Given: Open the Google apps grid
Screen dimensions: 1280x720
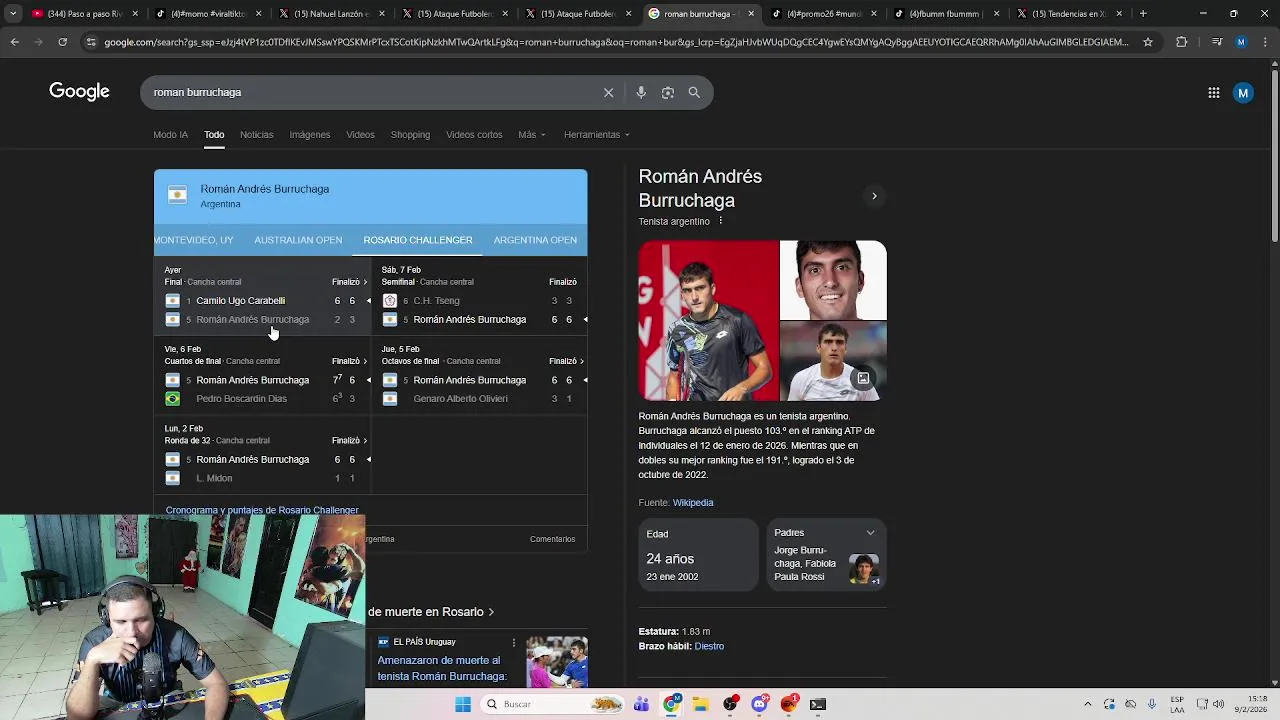Looking at the screenshot, I should [x=1213, y=93].
